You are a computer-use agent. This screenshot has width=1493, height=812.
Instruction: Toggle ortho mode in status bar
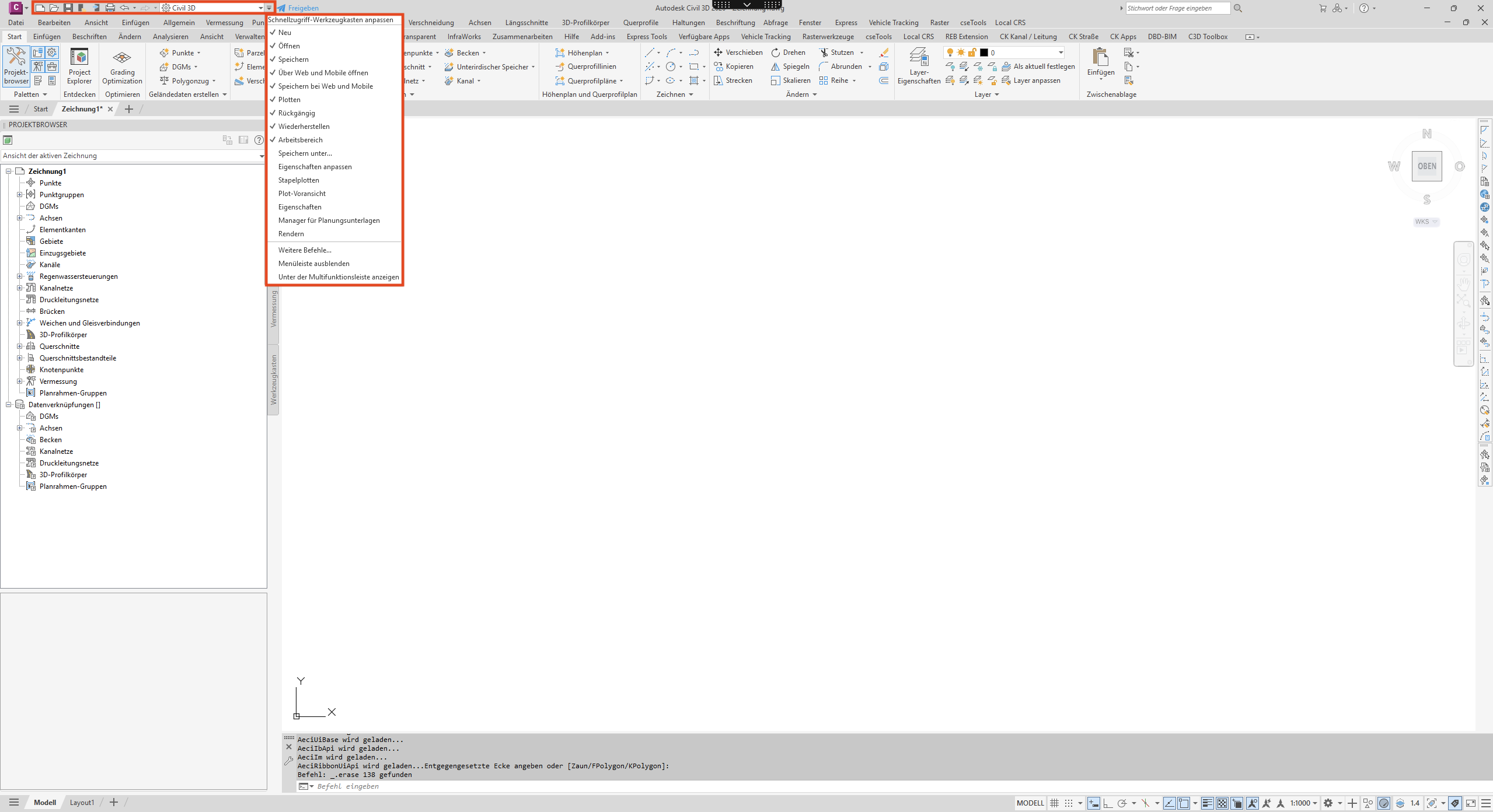[x=1107, y=803]
